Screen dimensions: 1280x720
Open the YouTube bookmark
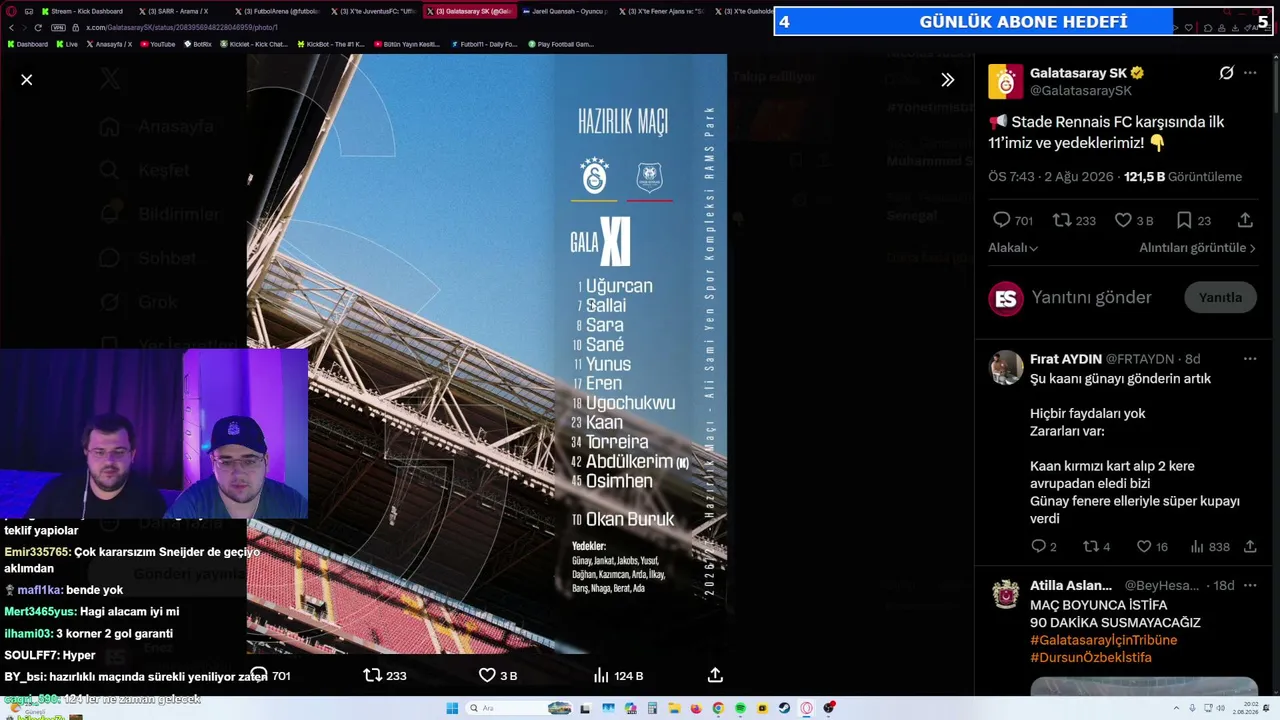coord(157,44)
